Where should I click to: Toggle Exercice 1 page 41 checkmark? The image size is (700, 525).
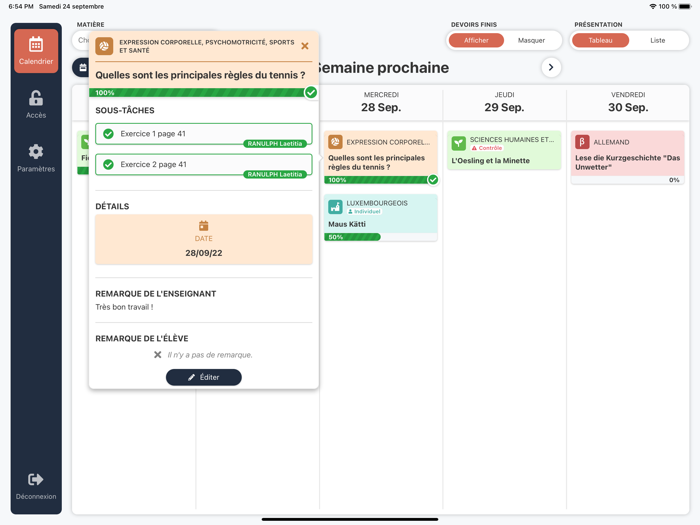point(108,134)
